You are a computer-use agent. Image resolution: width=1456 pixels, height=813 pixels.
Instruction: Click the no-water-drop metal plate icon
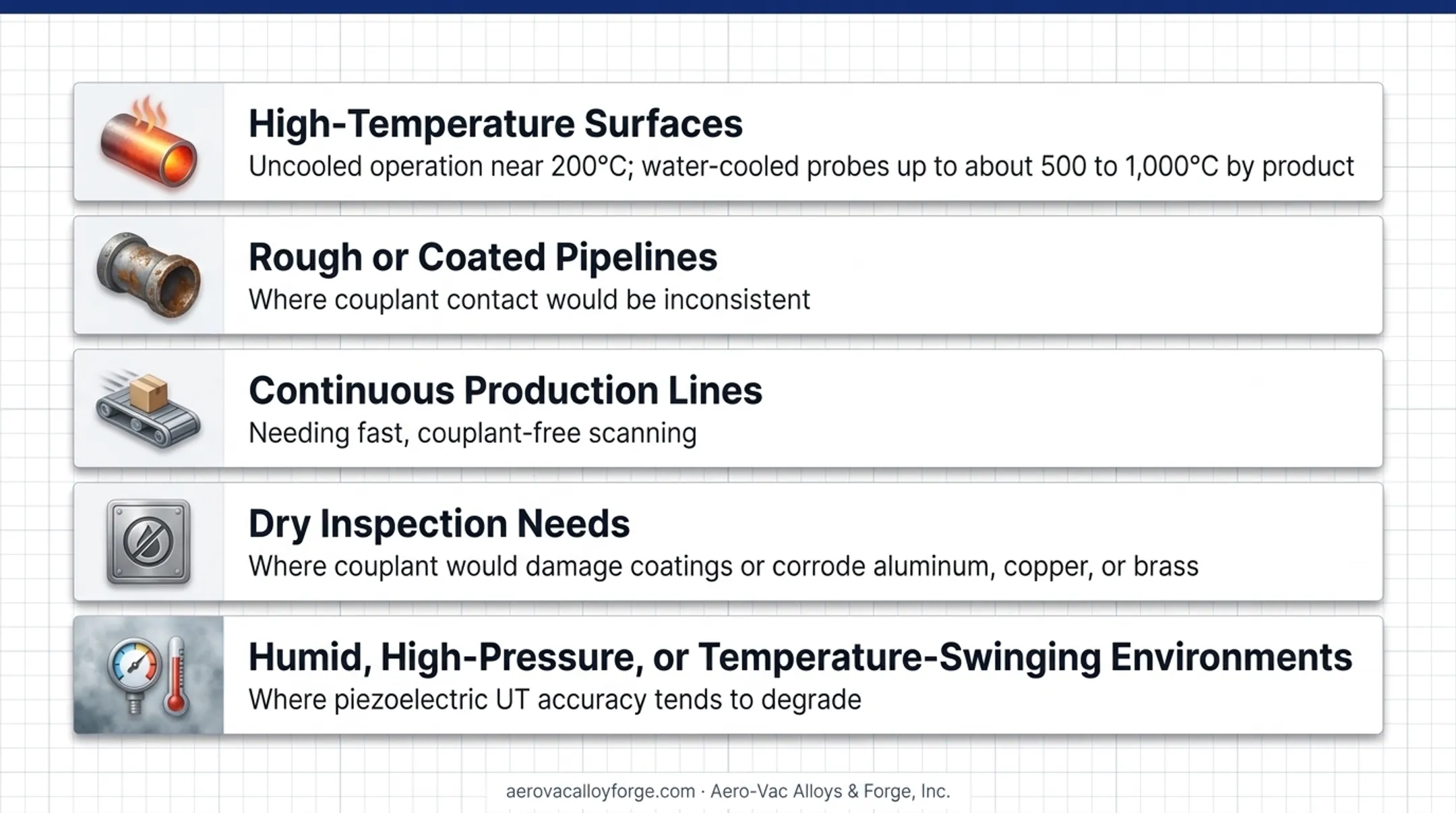click(x=149, y=542)
